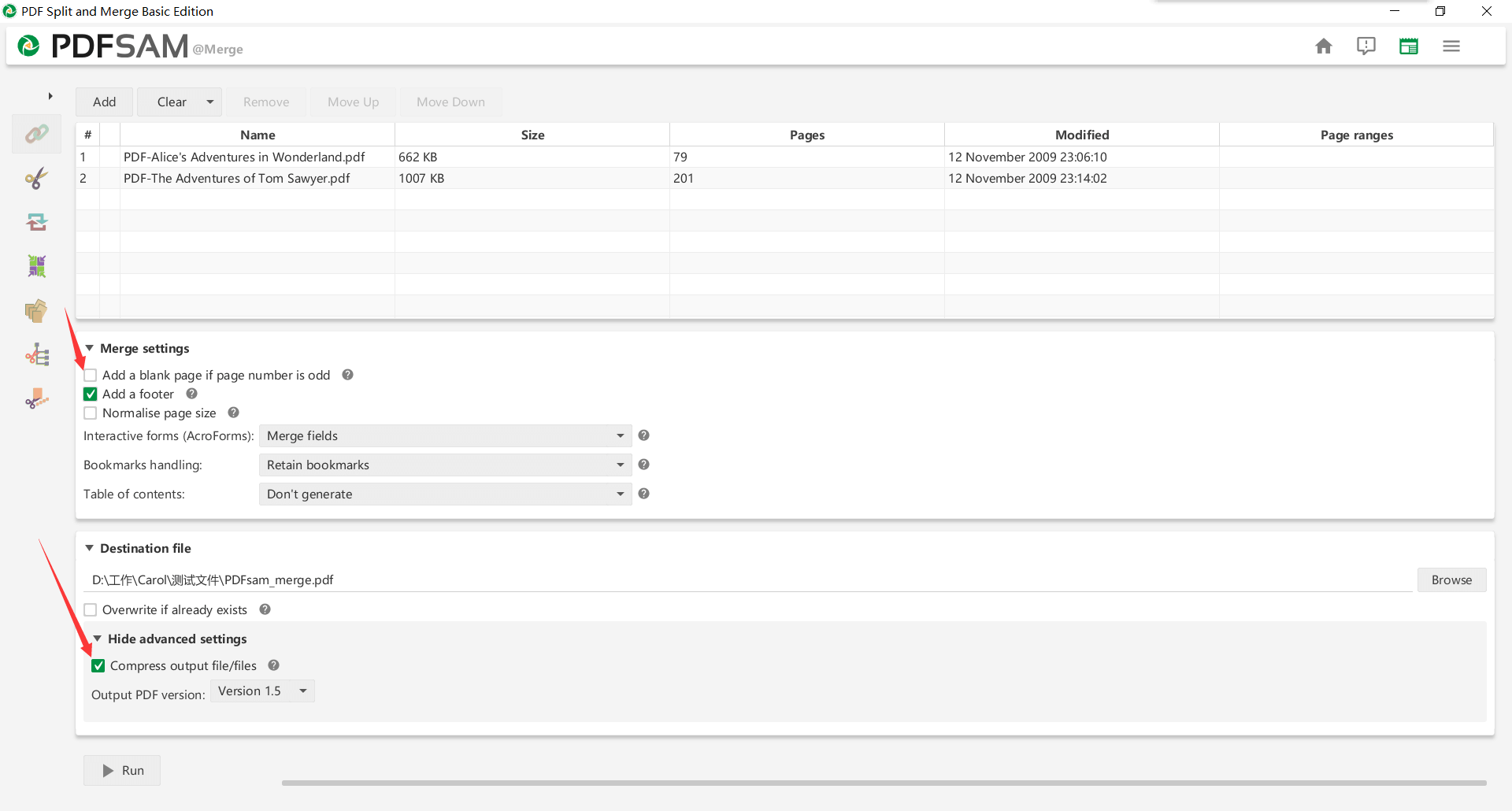Open the Bookmarks handling dropdown
This screenshot has height=811, width=1512.
445,465
